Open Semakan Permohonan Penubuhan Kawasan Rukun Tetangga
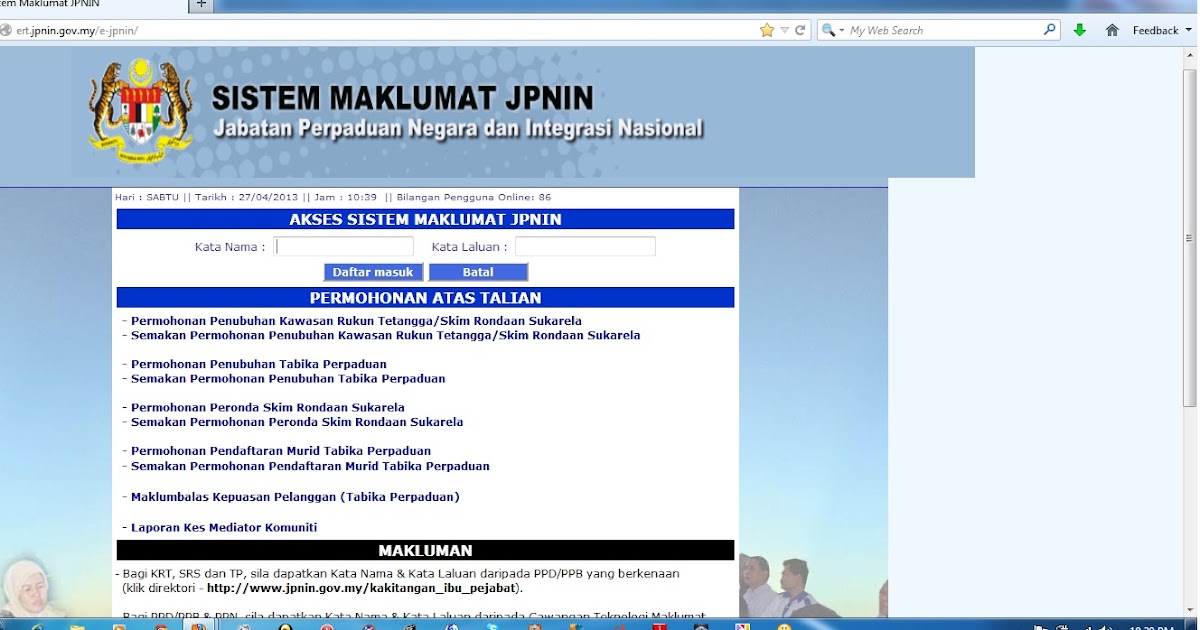The height and width of the screenshot is (630, 1200). (x=385, y=335)
